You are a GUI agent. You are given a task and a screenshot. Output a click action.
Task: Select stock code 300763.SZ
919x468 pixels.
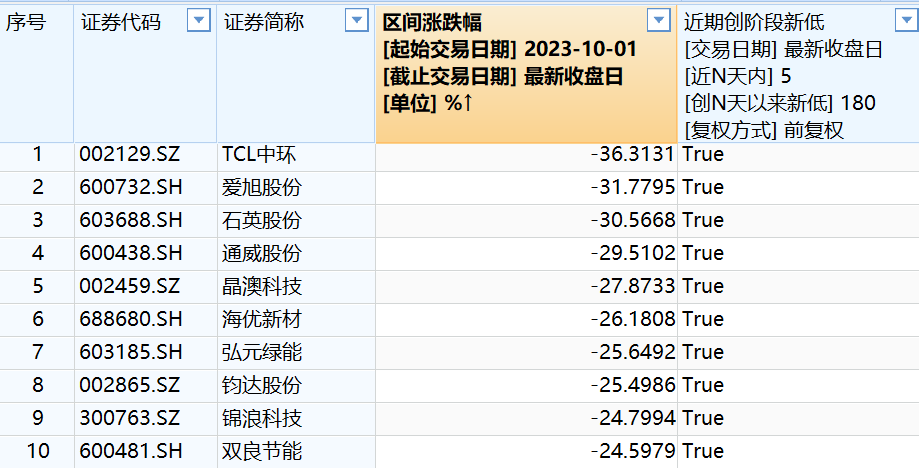(x=131, y=418)
